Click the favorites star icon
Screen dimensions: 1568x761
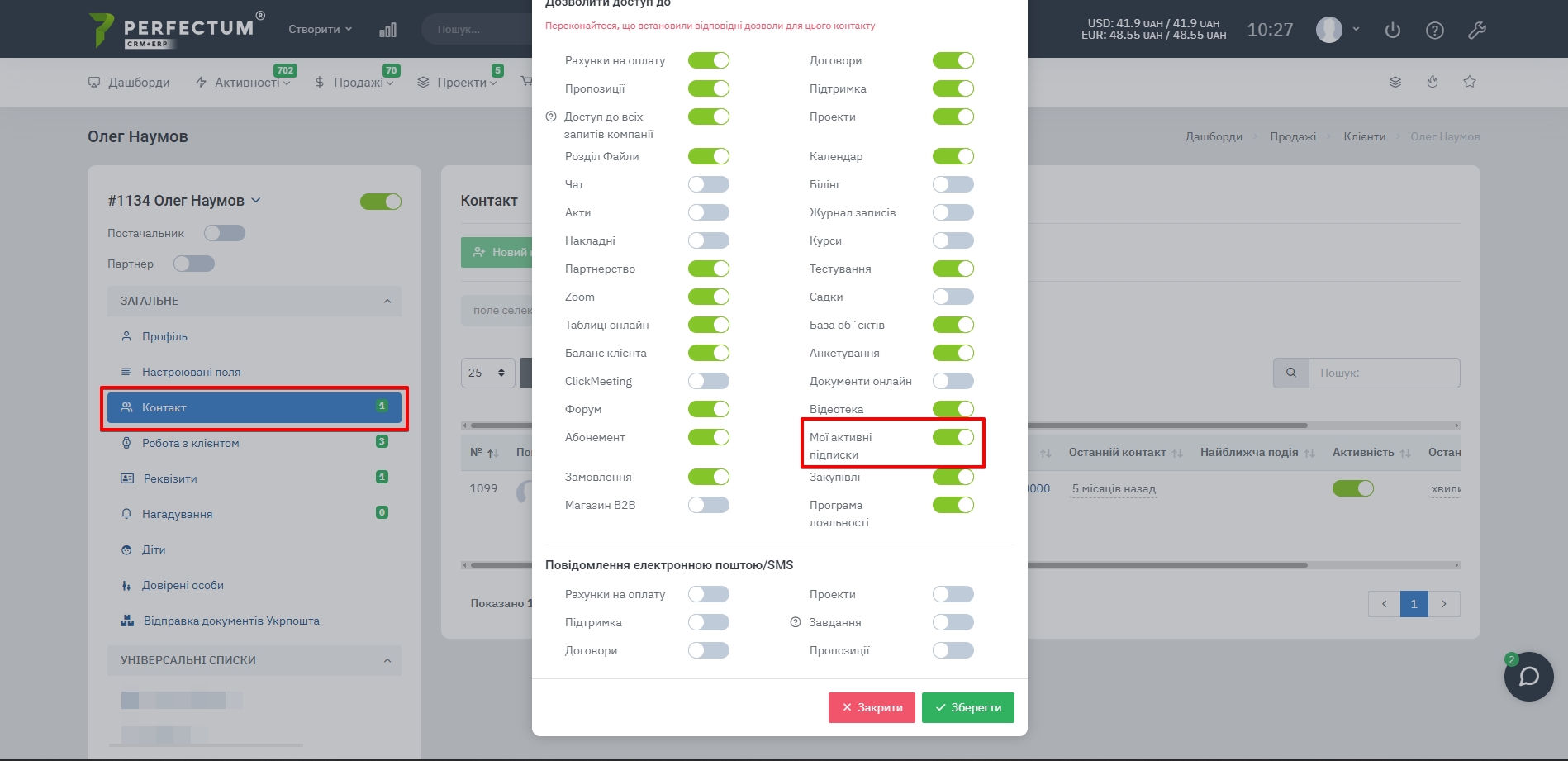coord(1470,82)
